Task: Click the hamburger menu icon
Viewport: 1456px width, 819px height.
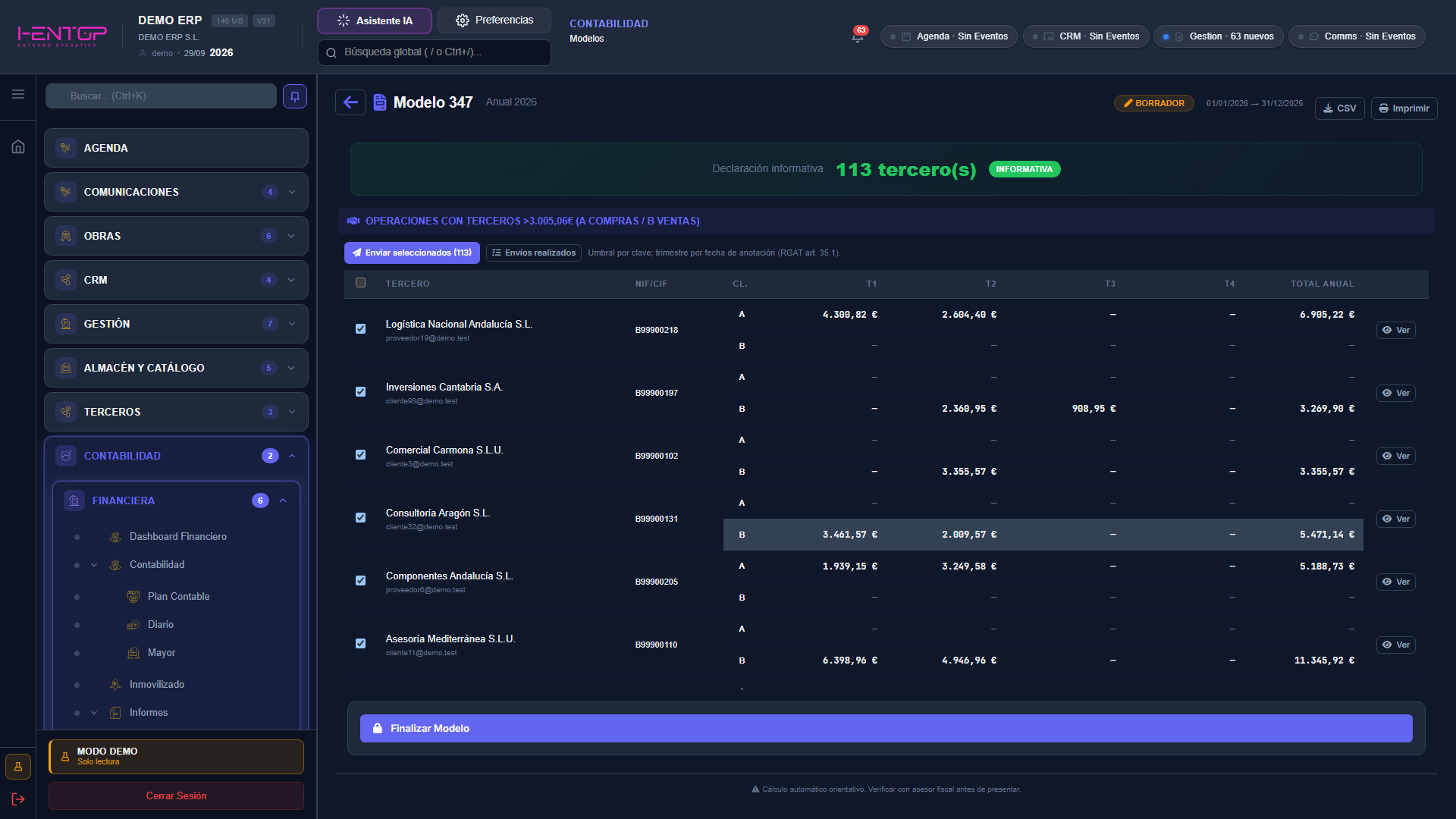Action: pos(18,94)
